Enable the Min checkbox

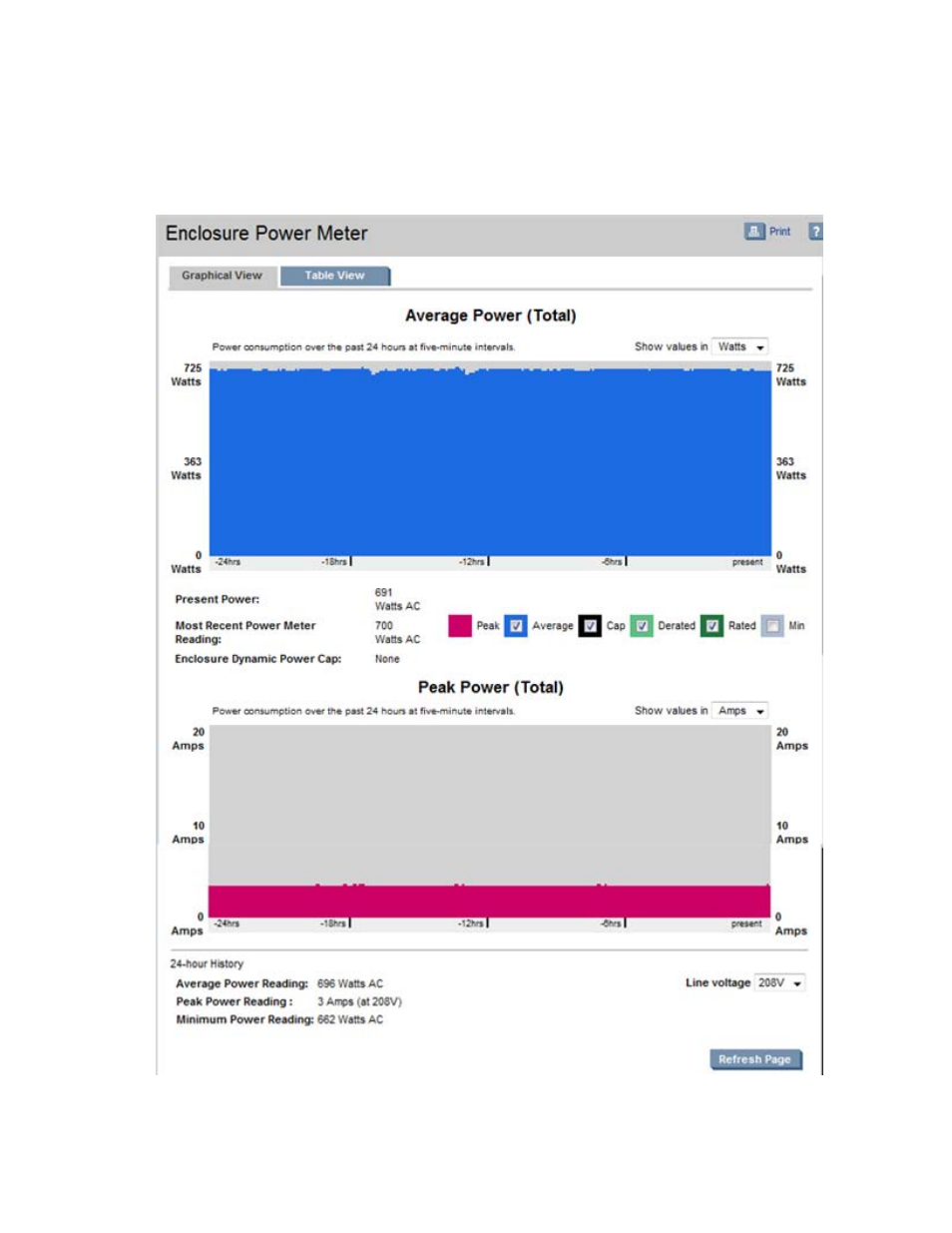coord(772,626)
